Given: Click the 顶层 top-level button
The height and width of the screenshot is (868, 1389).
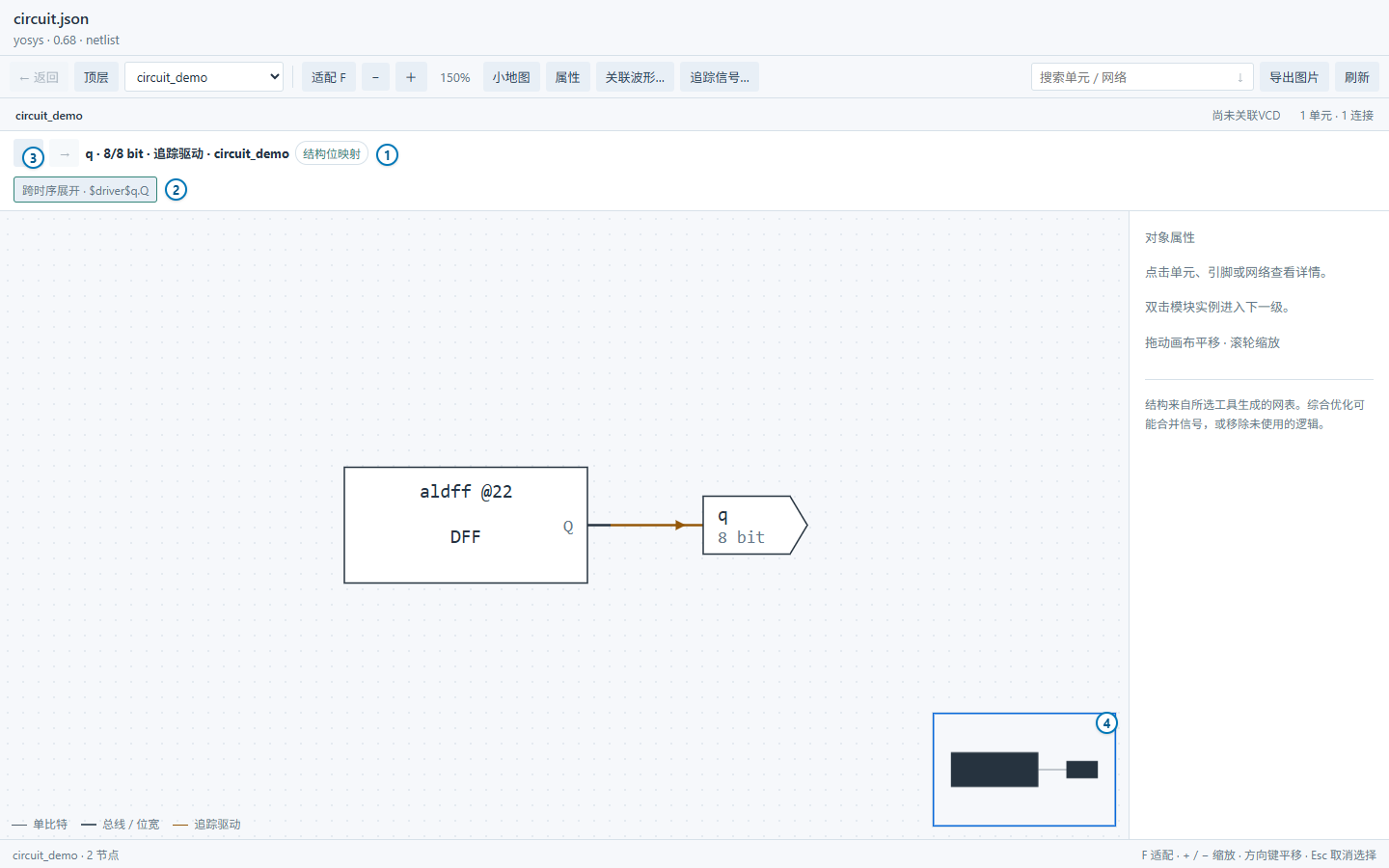Looking at the screenshot, I should click(x=96, y=77).
